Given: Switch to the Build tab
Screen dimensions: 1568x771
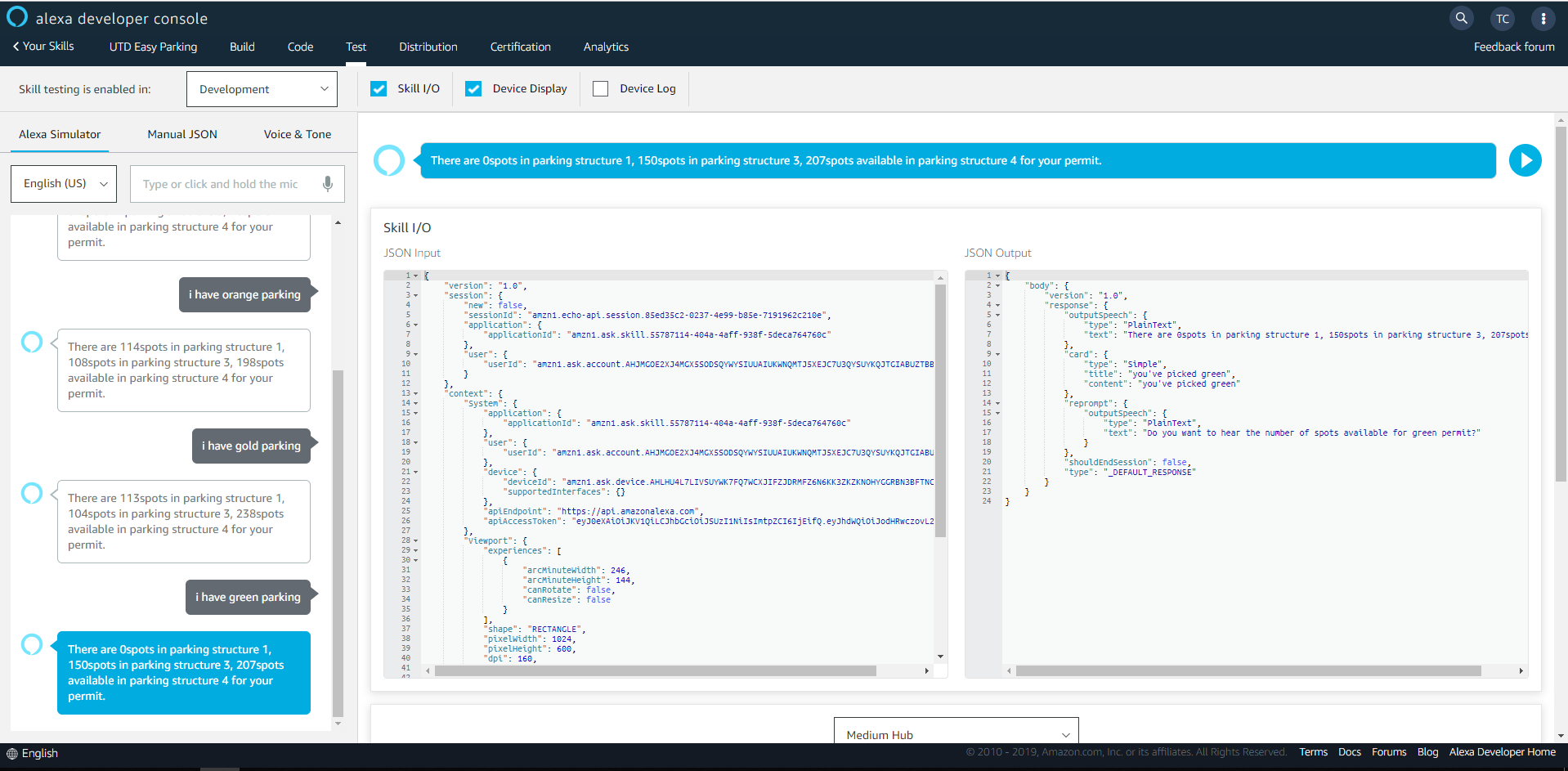Looking at the screenshot, I should coord(242,47).
